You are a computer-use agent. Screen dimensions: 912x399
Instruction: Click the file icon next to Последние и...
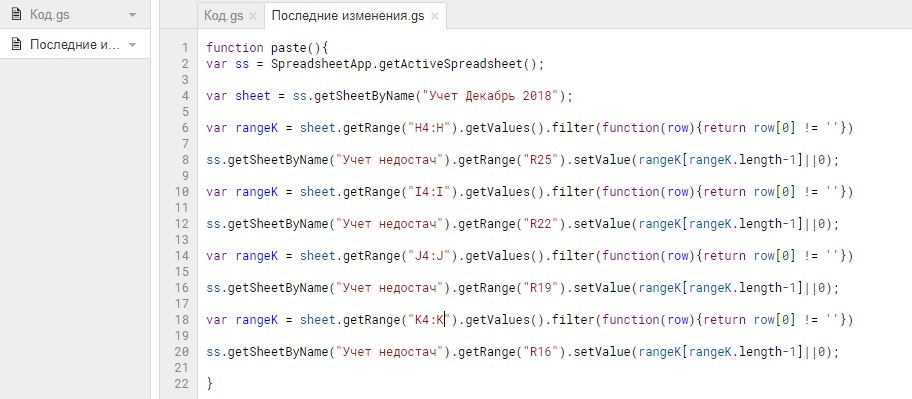point(16,44)
